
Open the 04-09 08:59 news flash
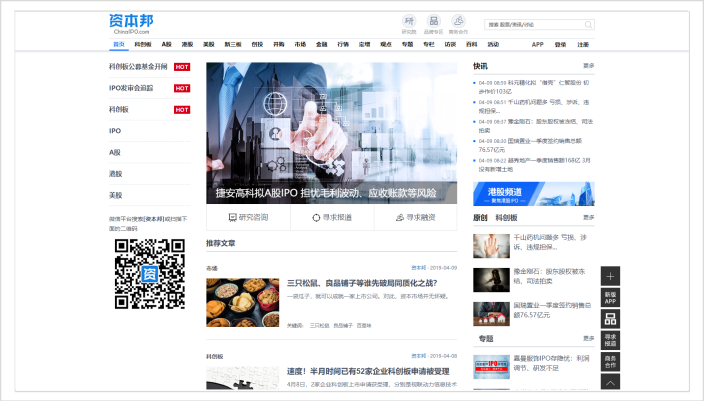(x=534, y=87)
